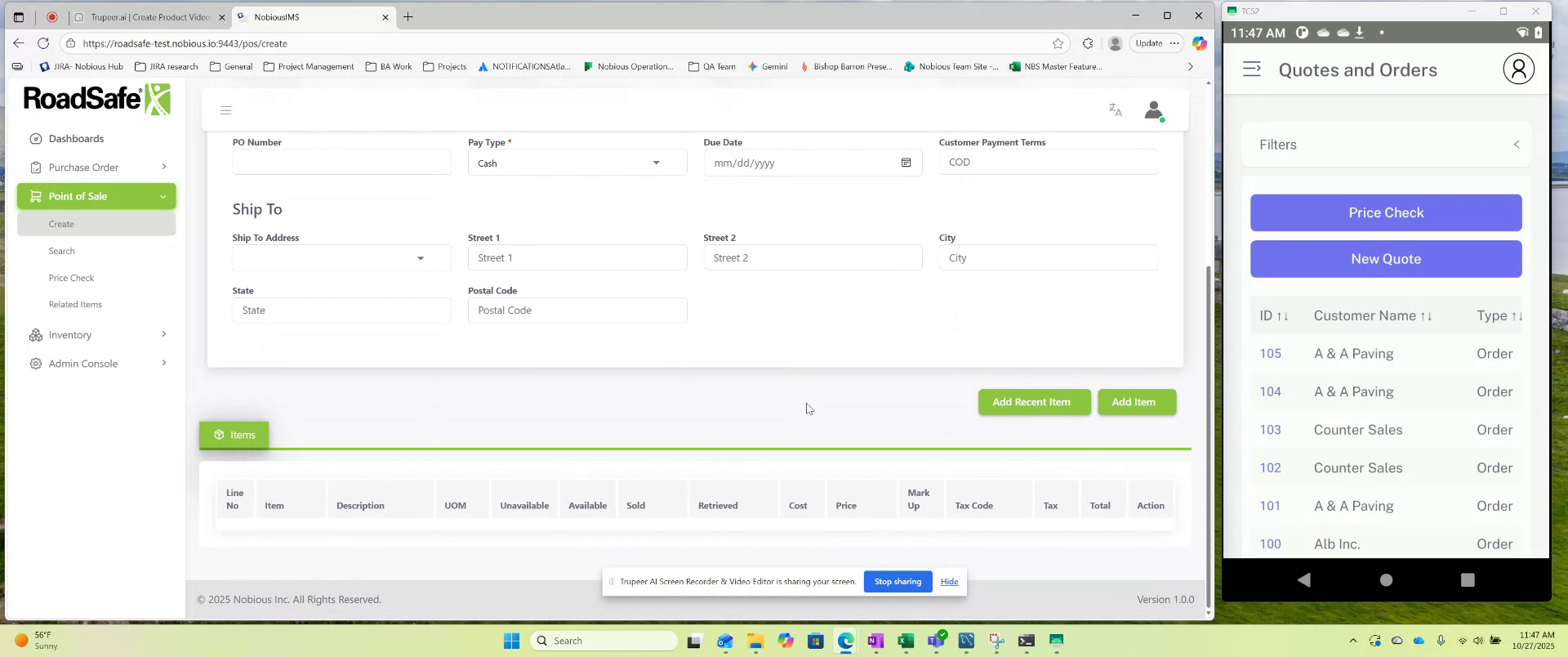Open order 105 in mobile app
The width and height of the screenshot is (1568, 657).
tap(1270, 354)
